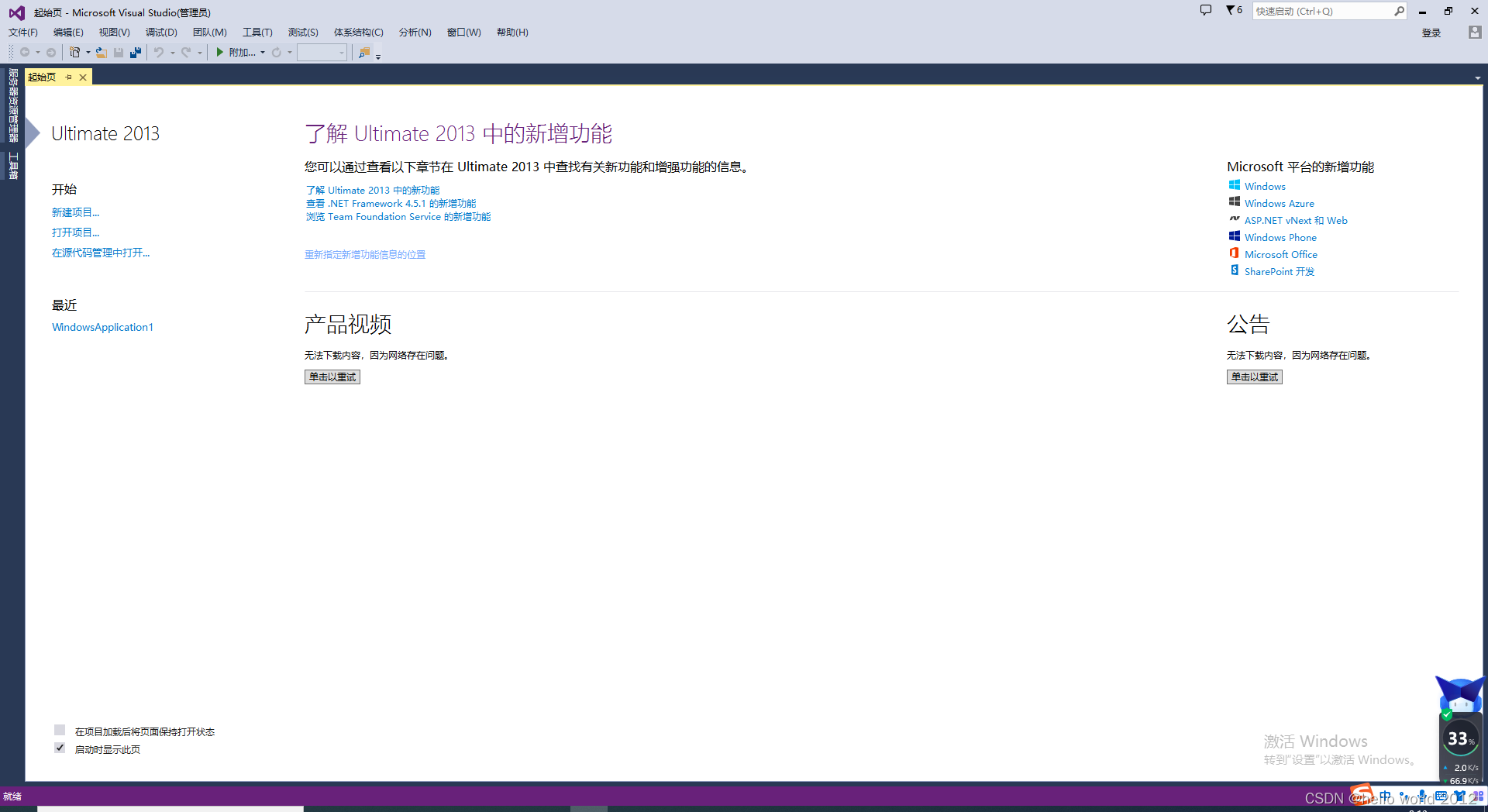Click 单击以重试 under 产品视频
This screenshot has height=812, width=1488.
click(332, 377)
